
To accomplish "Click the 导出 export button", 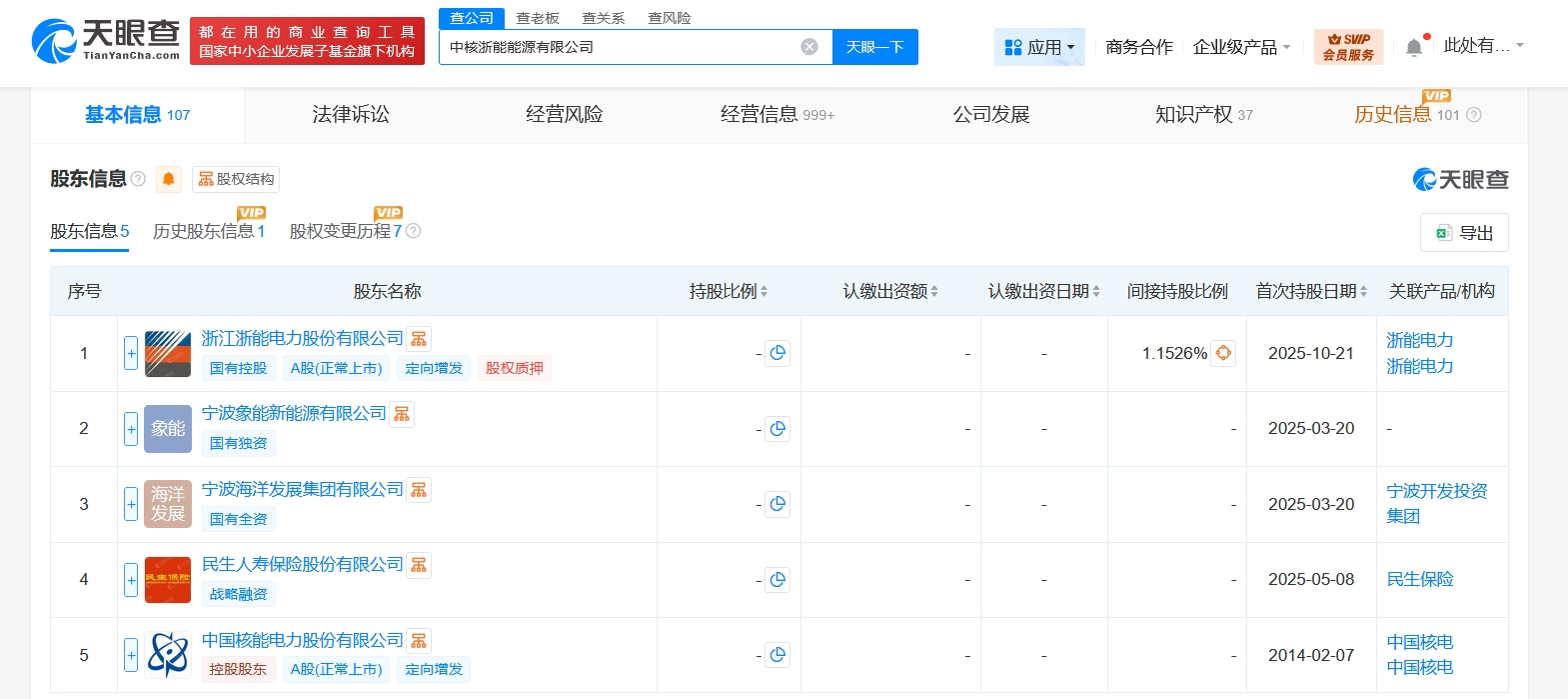I will [1464, 233].
